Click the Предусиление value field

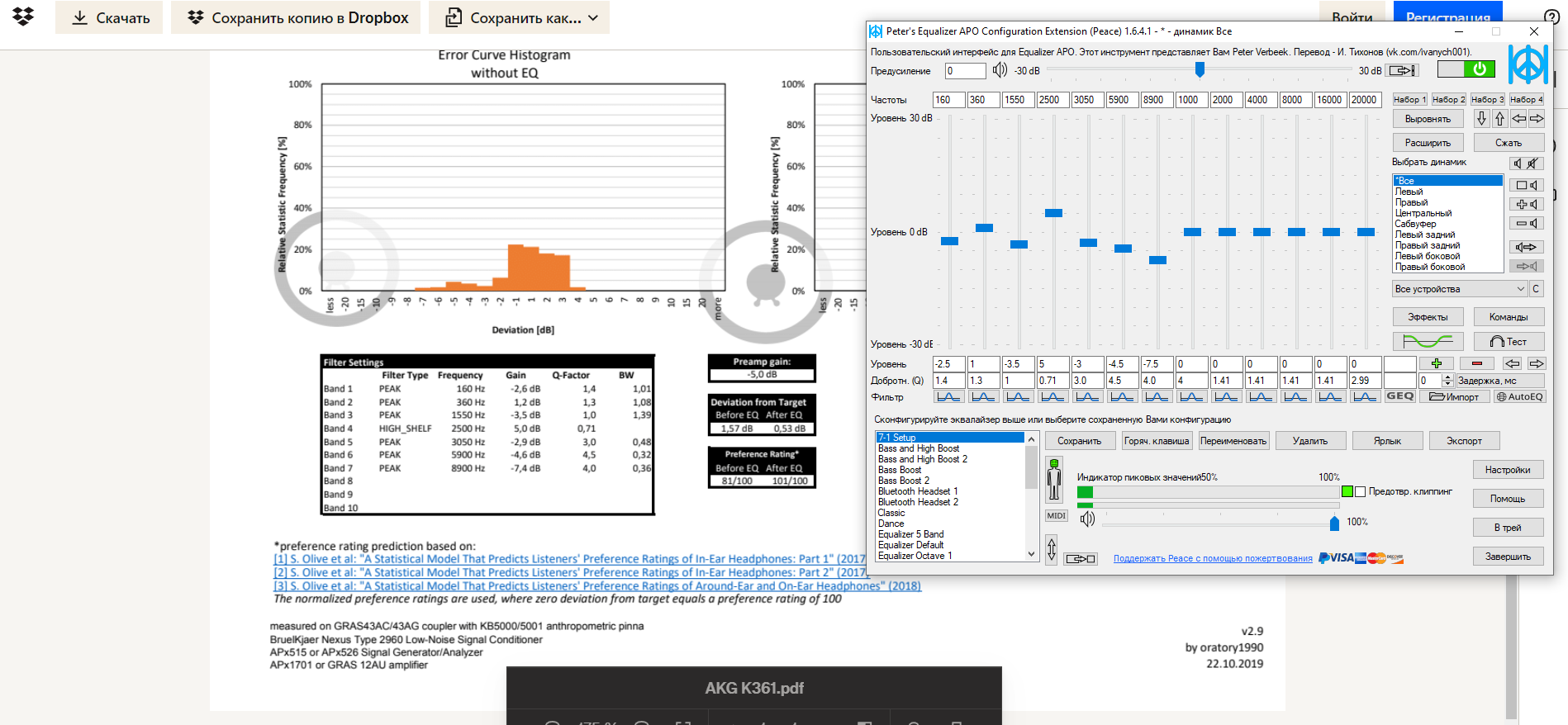coord(966,71)
